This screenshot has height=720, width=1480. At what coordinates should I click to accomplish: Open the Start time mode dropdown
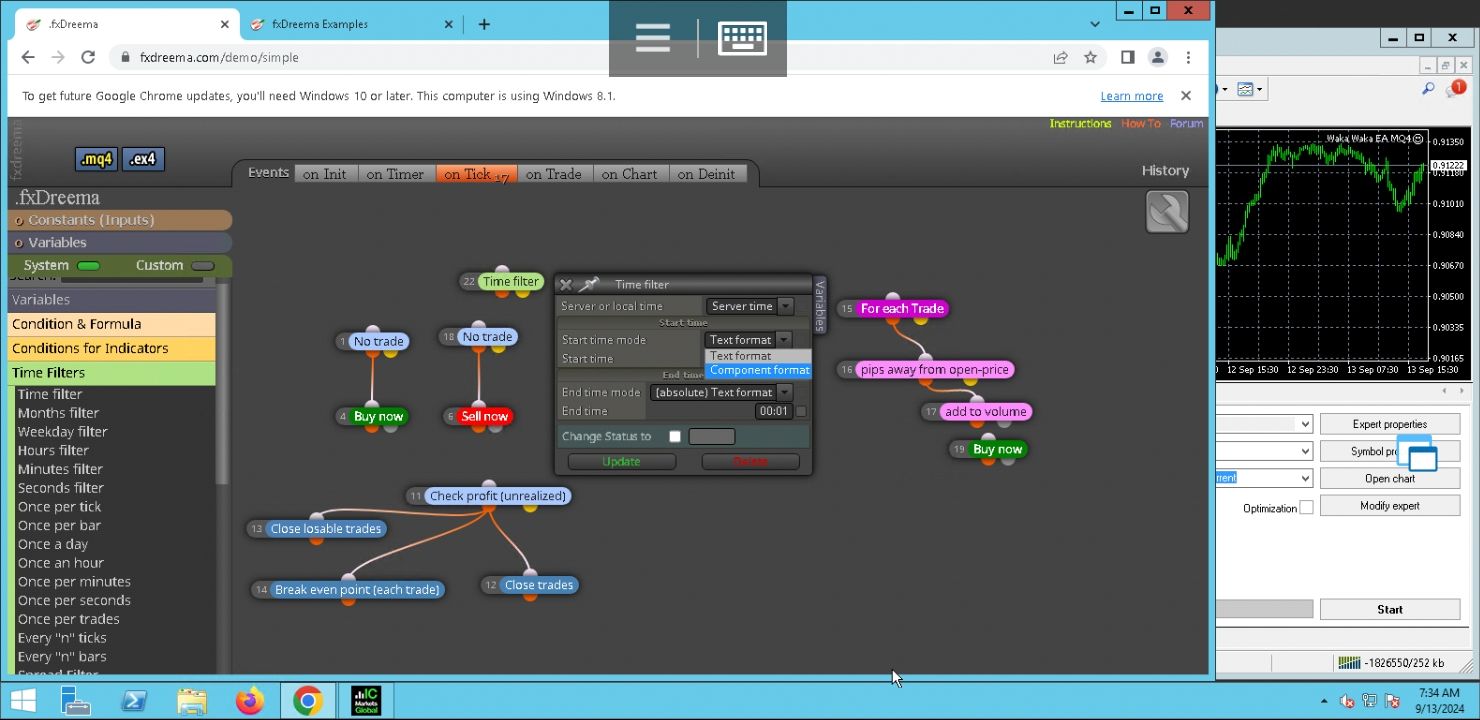click(x=748, y=340)
